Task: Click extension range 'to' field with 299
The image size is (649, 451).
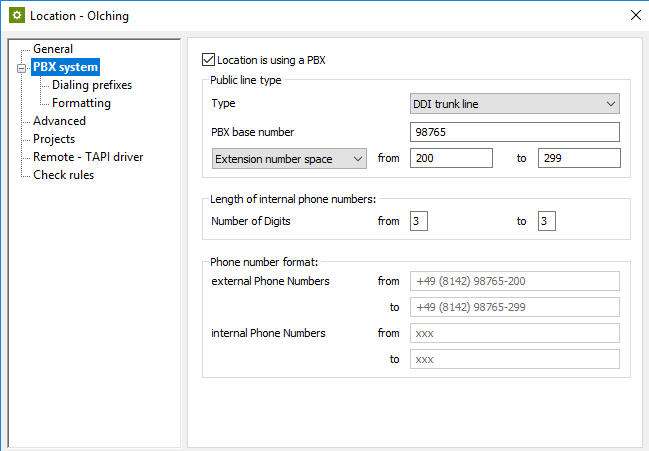Action: 579,158
